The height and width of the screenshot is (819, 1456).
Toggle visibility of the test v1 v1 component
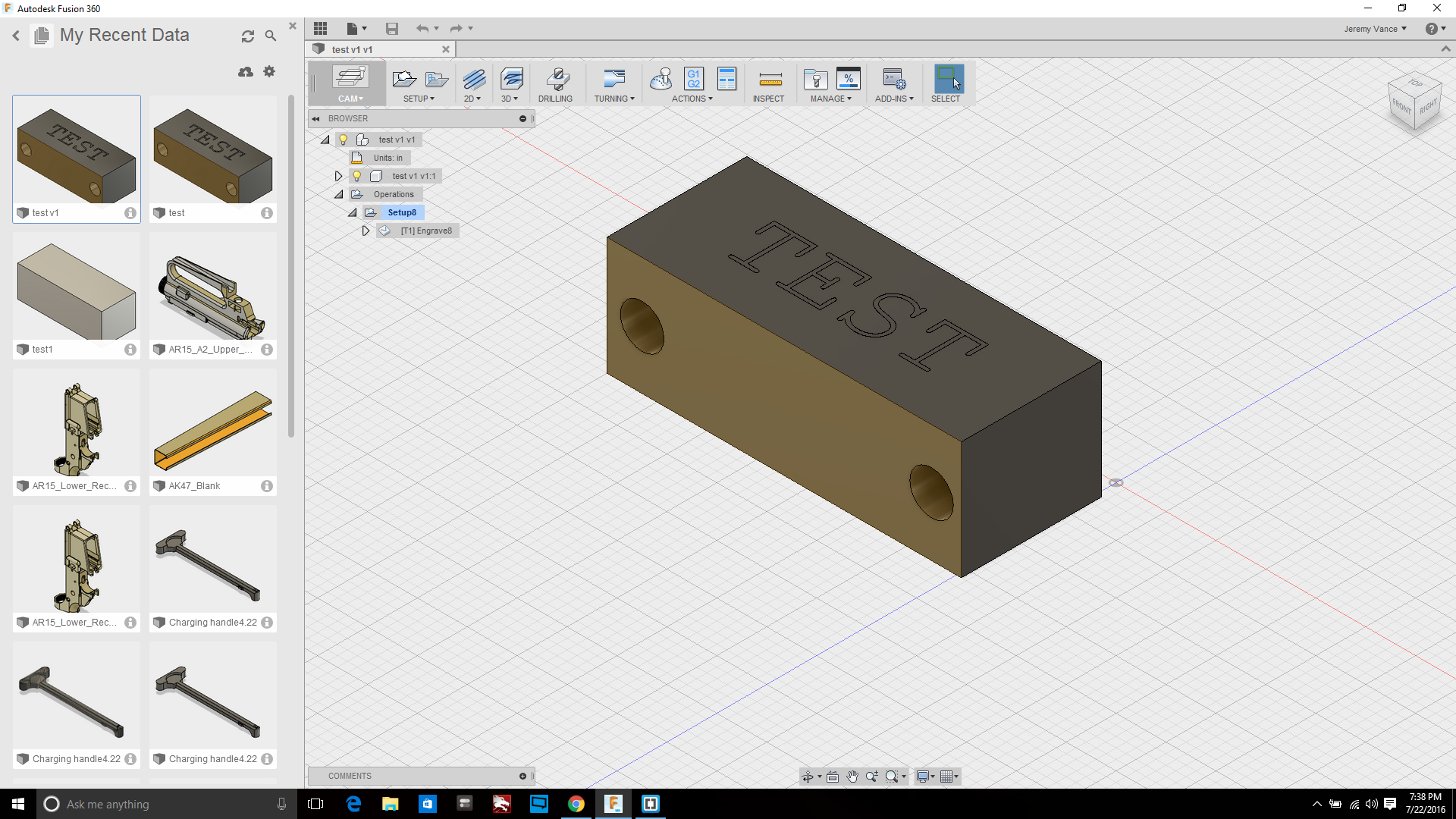point(343,139)
